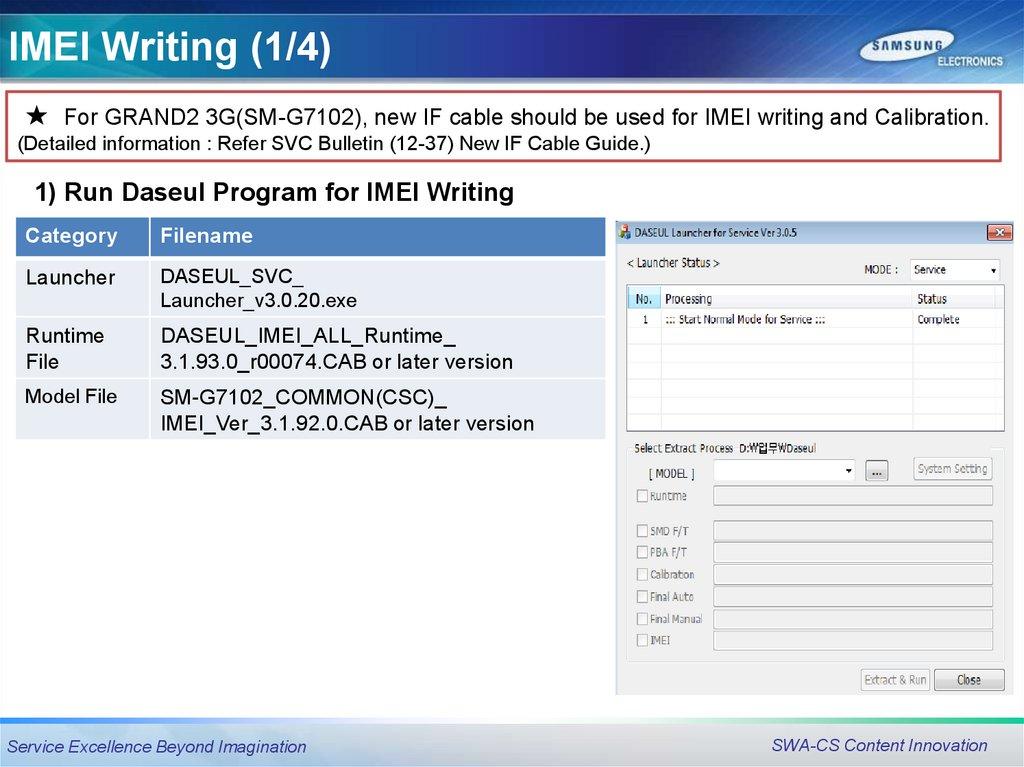Tick the IMEI checkbox
This screenshot has width=1024, height=767.
[x=642, y=640]
